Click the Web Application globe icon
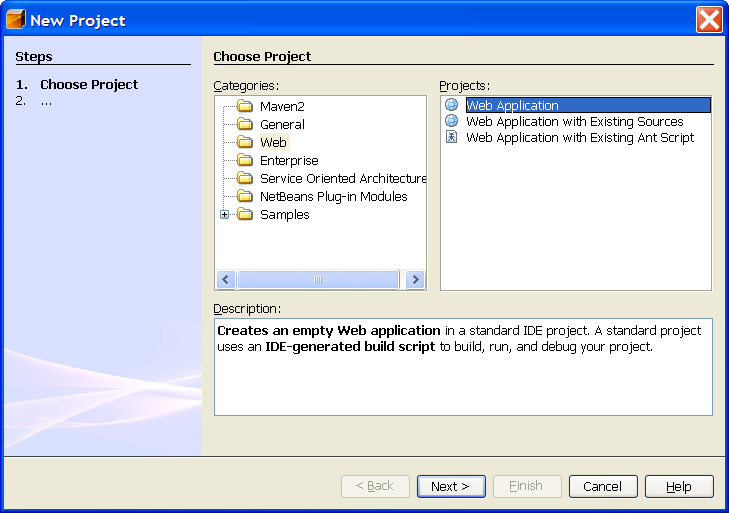This screenshot has width=729, height=513. (x=451, y=105)
